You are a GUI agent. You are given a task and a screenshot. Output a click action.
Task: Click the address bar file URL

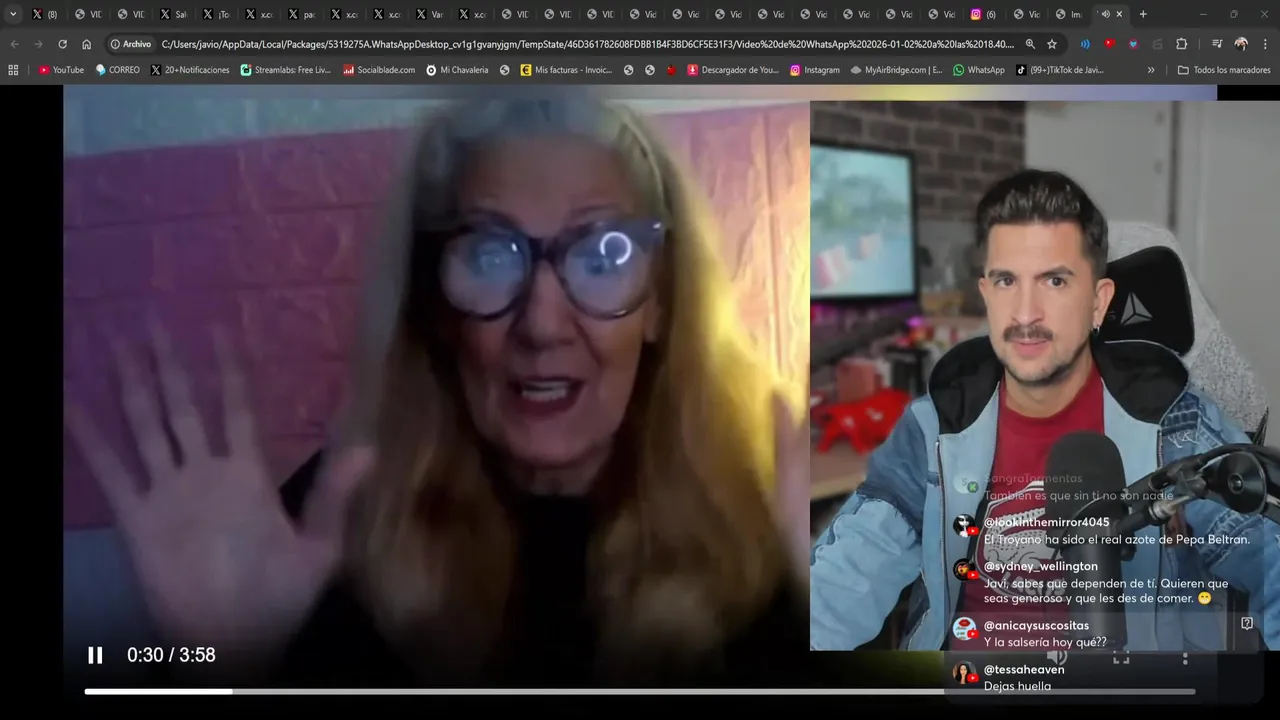(x=588, y=44)
